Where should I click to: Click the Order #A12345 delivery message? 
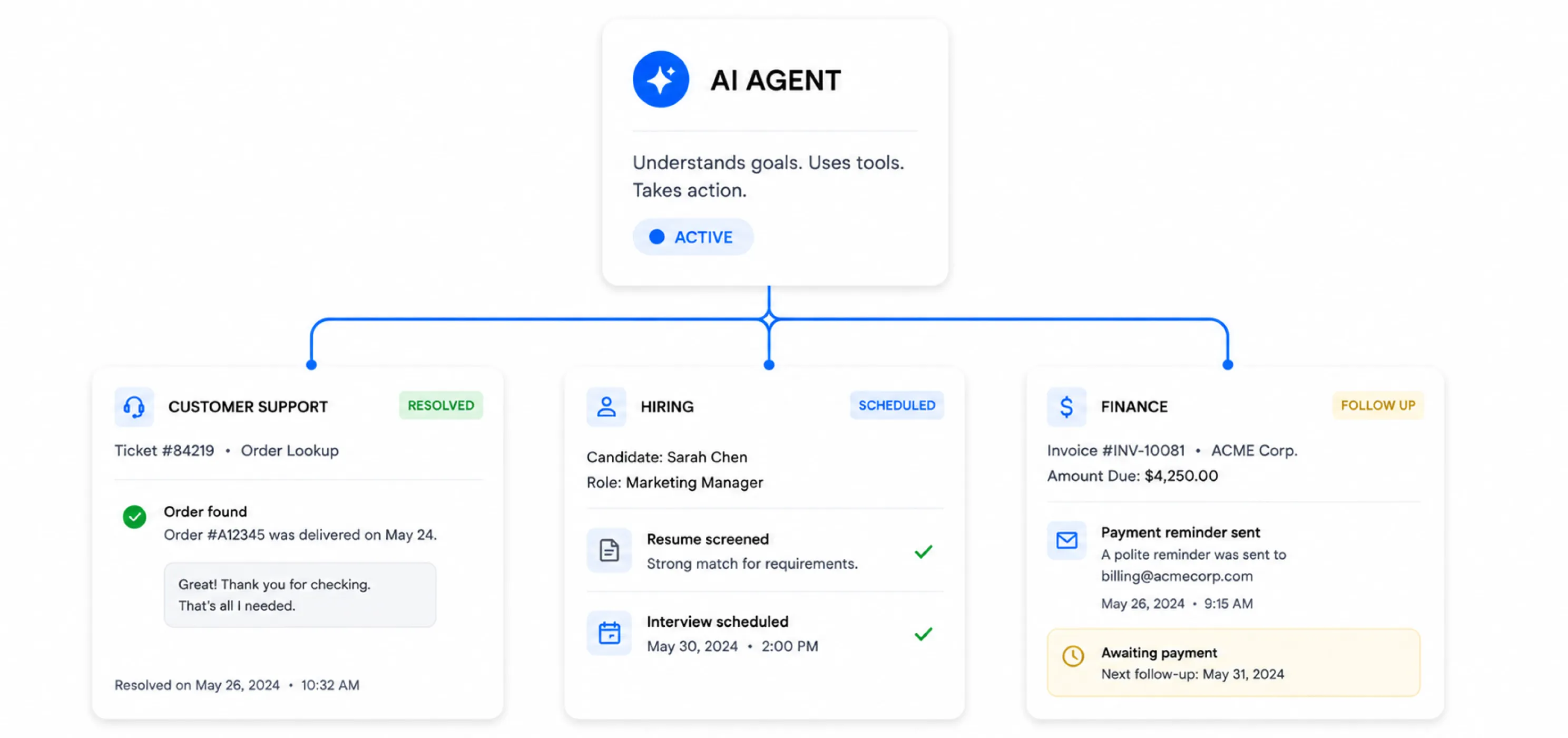point(300,534)
